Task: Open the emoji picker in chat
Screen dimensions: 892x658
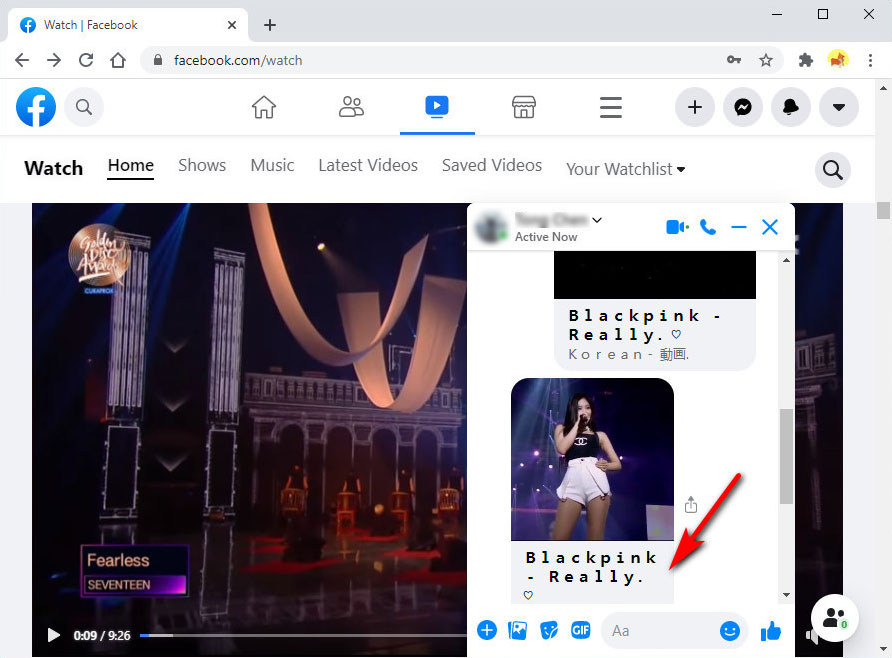Action: click(x=729, y=630)
